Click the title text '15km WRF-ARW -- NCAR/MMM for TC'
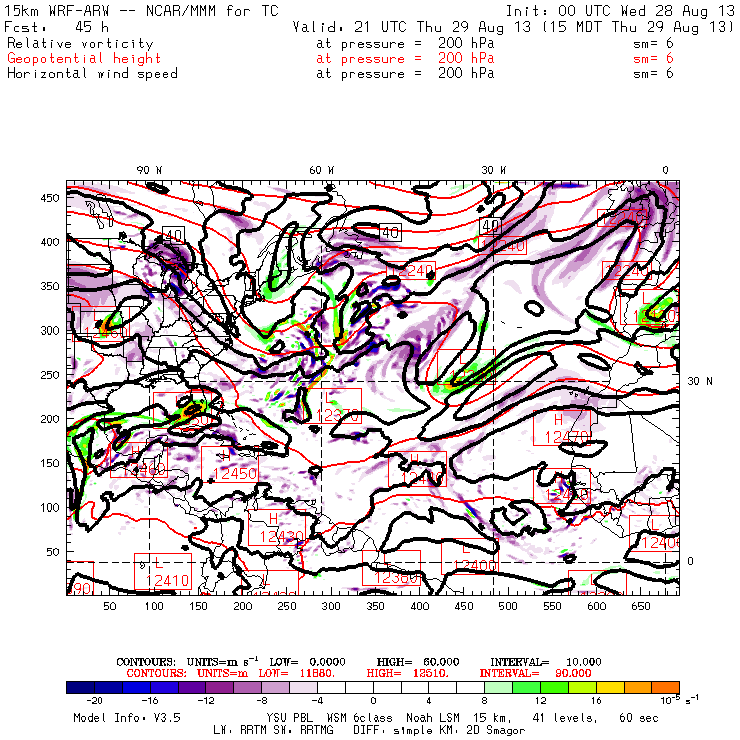This screenshot has height=740, width=740. (142, 11)
